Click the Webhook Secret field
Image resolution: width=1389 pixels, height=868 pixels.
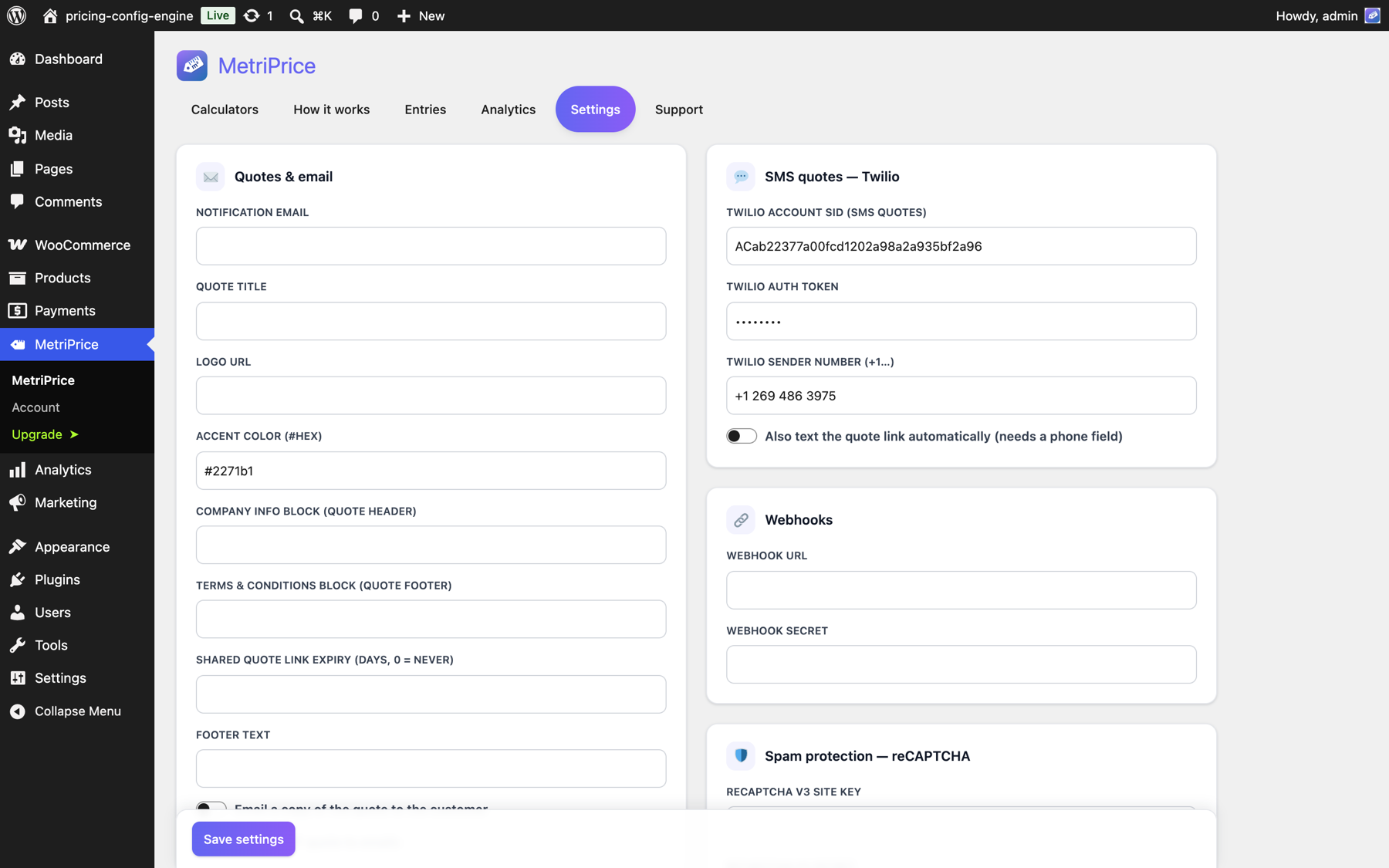point(961,664)
